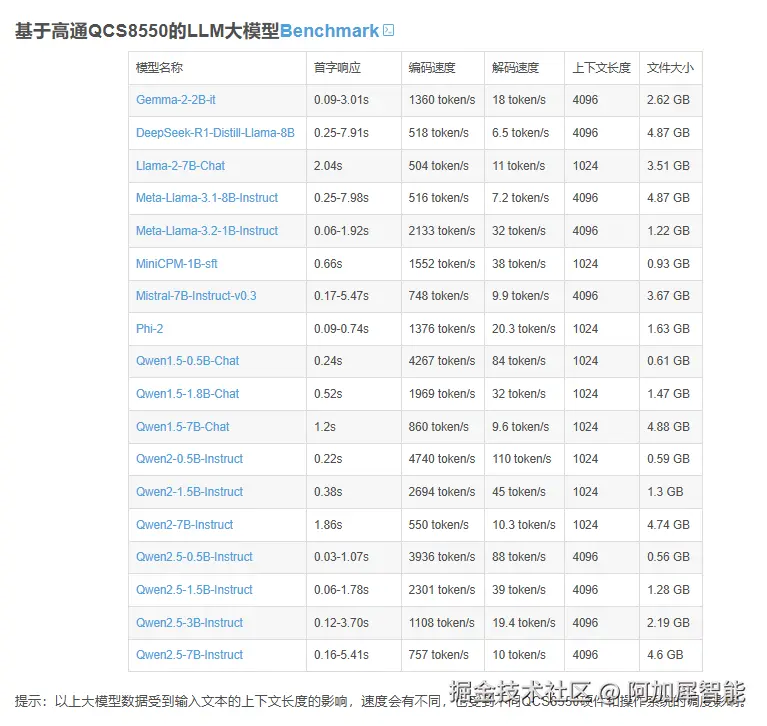Select the 2.04s first-token response cell
This screenshot has height=726, width=767.
click(x=354, y=166)
